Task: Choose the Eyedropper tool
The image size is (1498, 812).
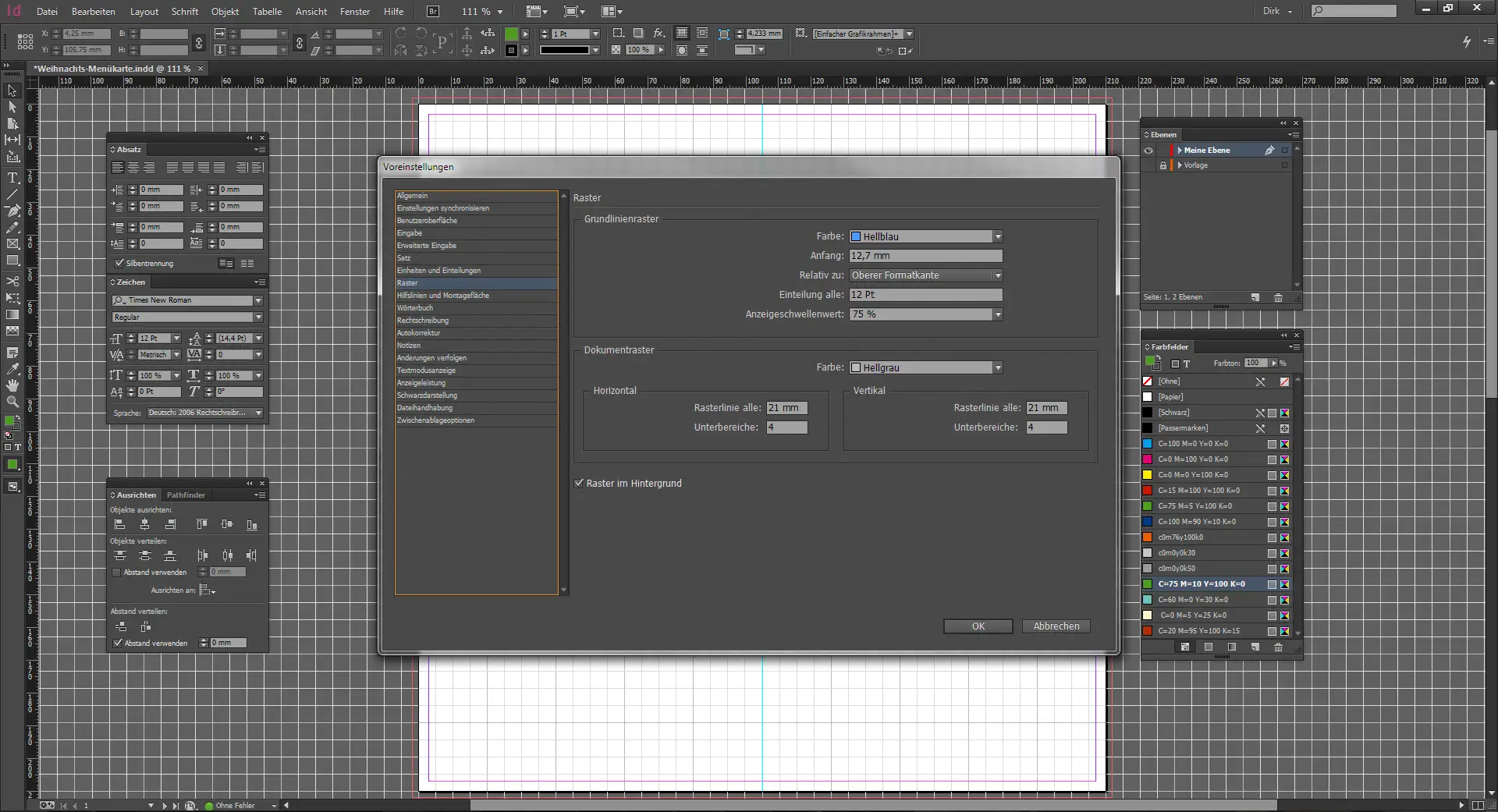Action: (x=12, y=369)
